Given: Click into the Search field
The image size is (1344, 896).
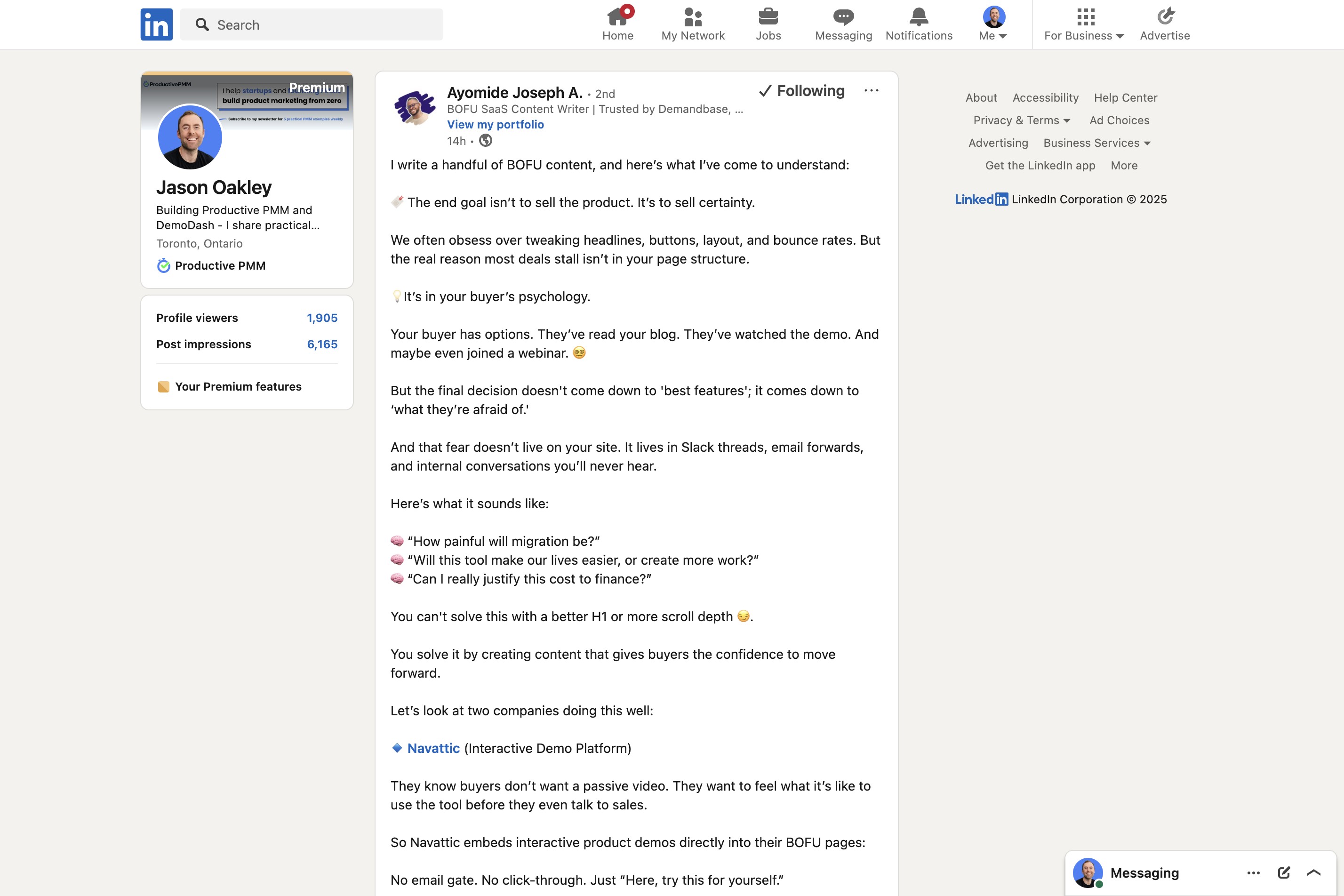Looking at the screenshot, I should (312, 24).
